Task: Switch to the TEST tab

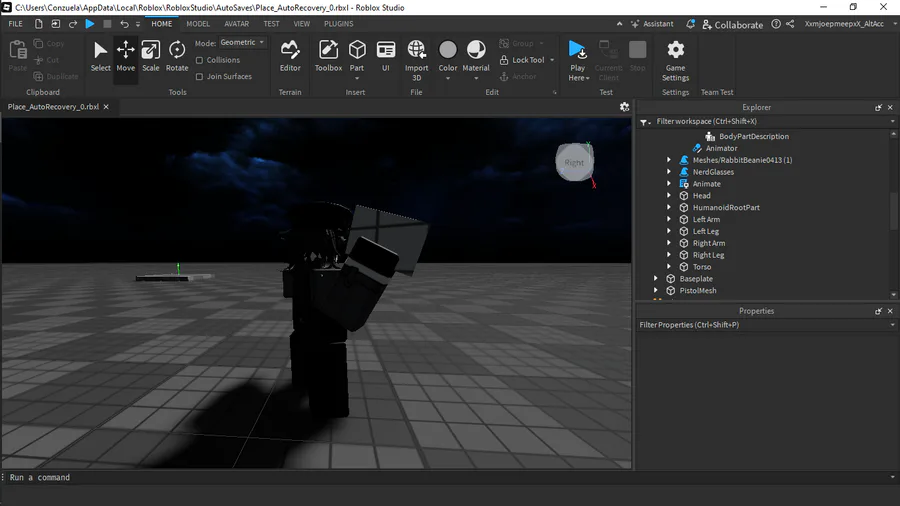Action: [271, 24]
